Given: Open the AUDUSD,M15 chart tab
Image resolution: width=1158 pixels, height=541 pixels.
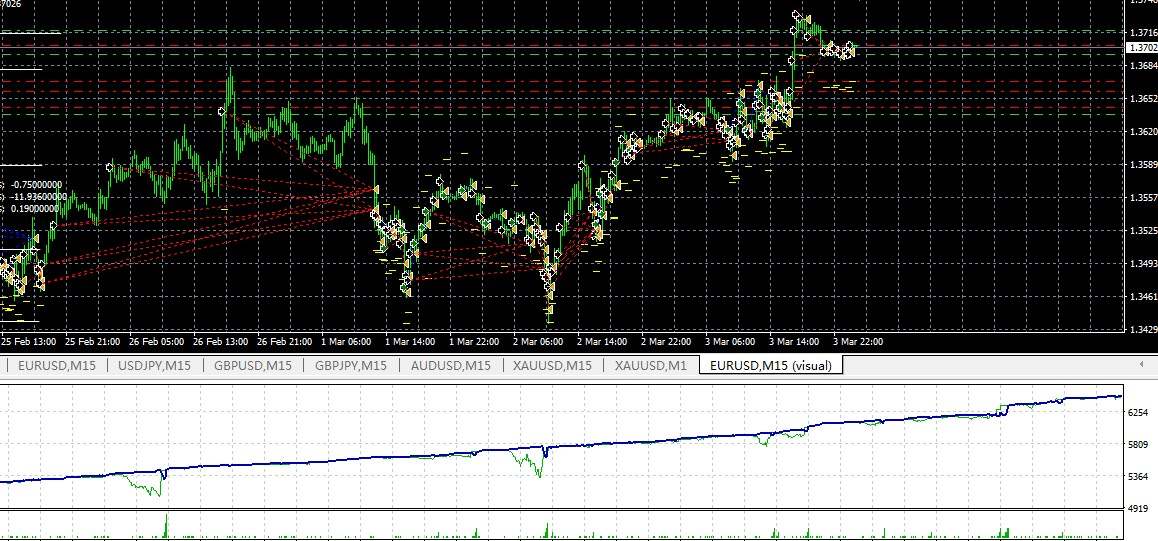Looking at the screenshot, I should [450, 365].
